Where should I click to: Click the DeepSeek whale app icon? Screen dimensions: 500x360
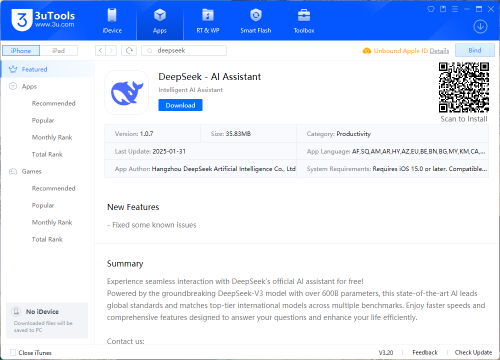pyautogui.click(x=127, y=92)
